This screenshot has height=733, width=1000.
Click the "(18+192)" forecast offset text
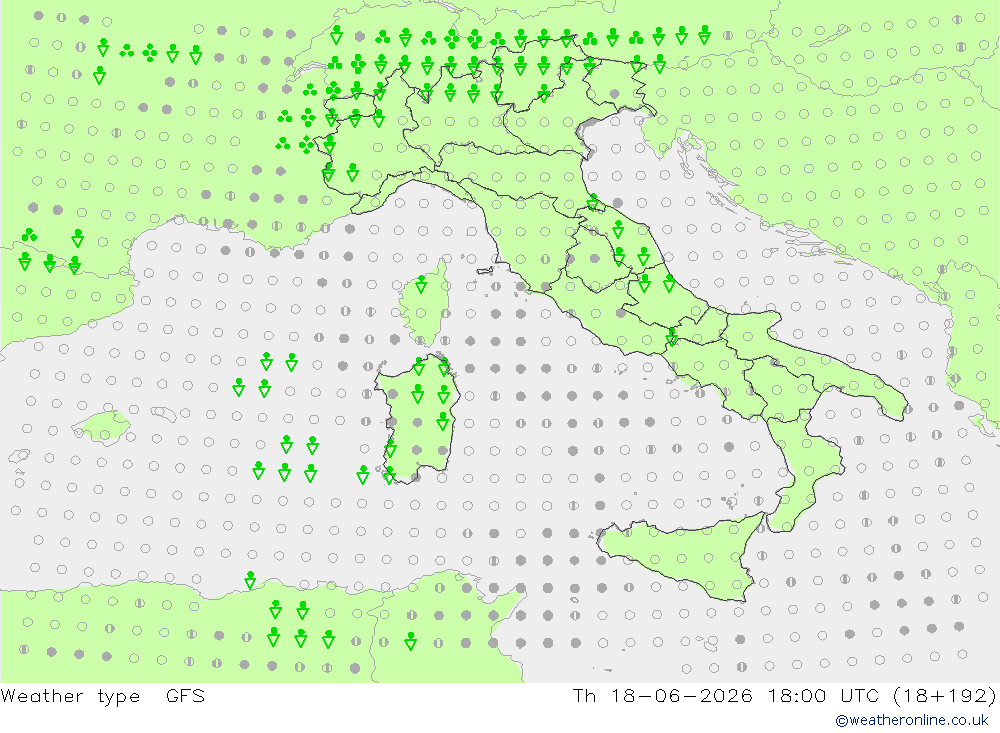coord(945,695)
